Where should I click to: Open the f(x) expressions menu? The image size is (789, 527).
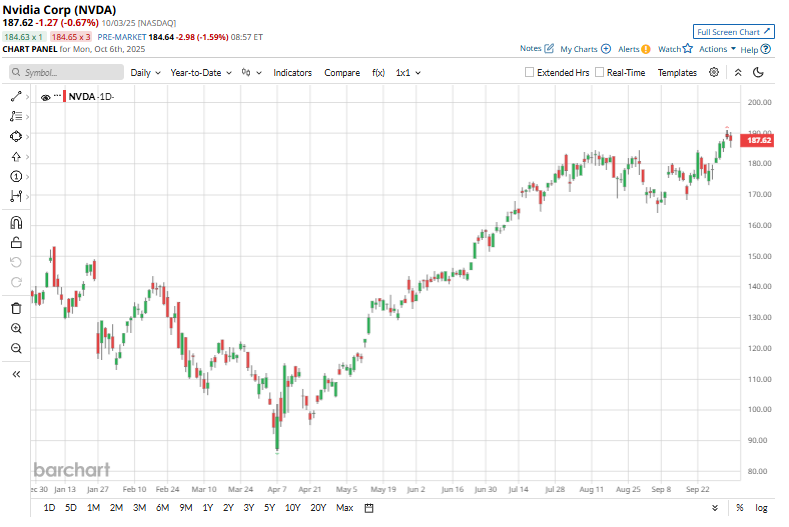pos(378,72)
